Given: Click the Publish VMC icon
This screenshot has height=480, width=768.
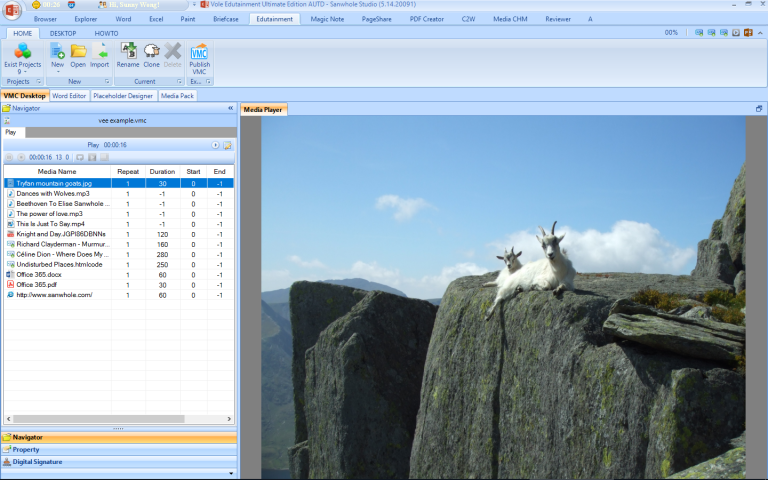Looking at the screenshot, I should 199,51.
